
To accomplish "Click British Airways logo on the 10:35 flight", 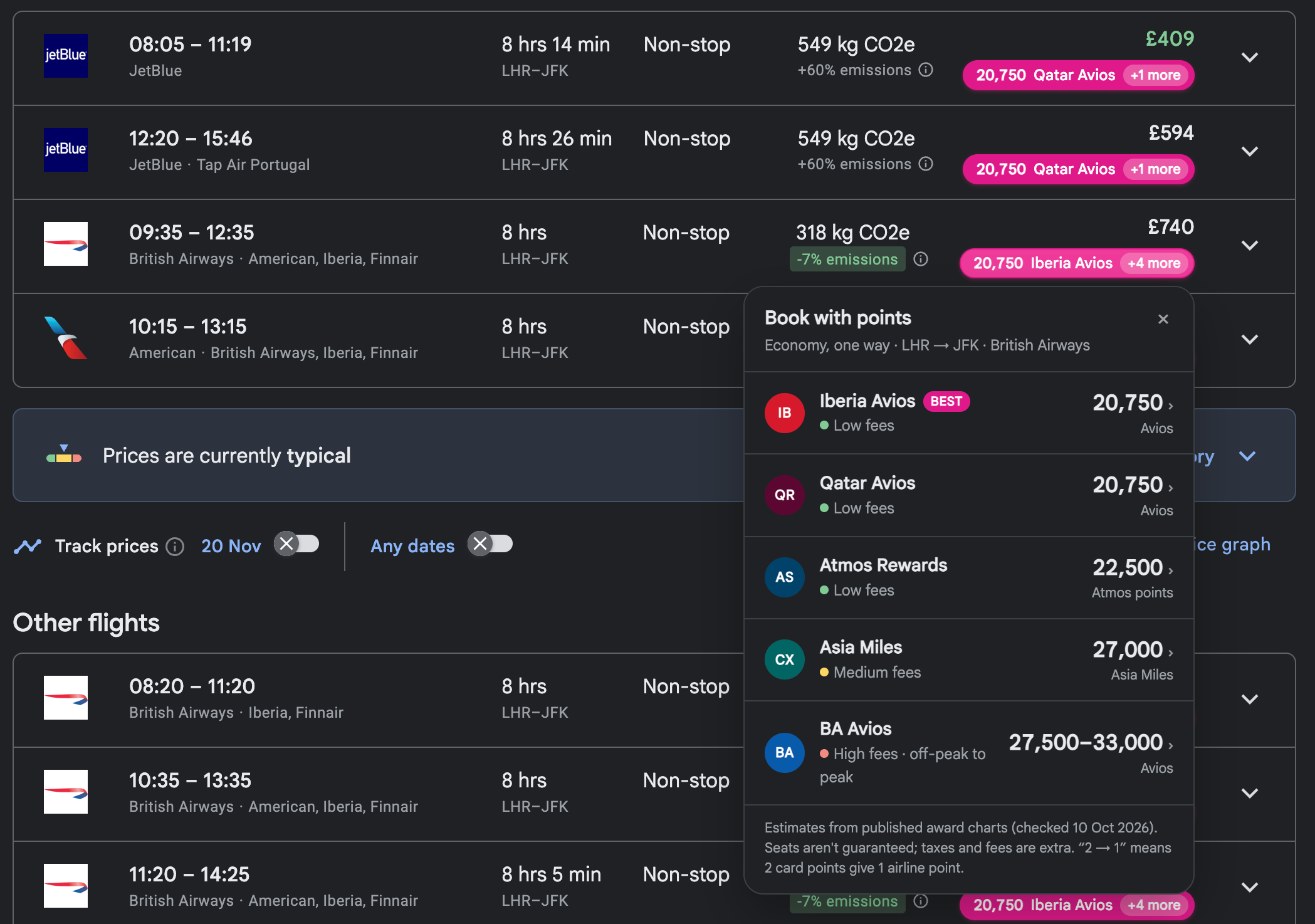I will [x=66, y=792].
